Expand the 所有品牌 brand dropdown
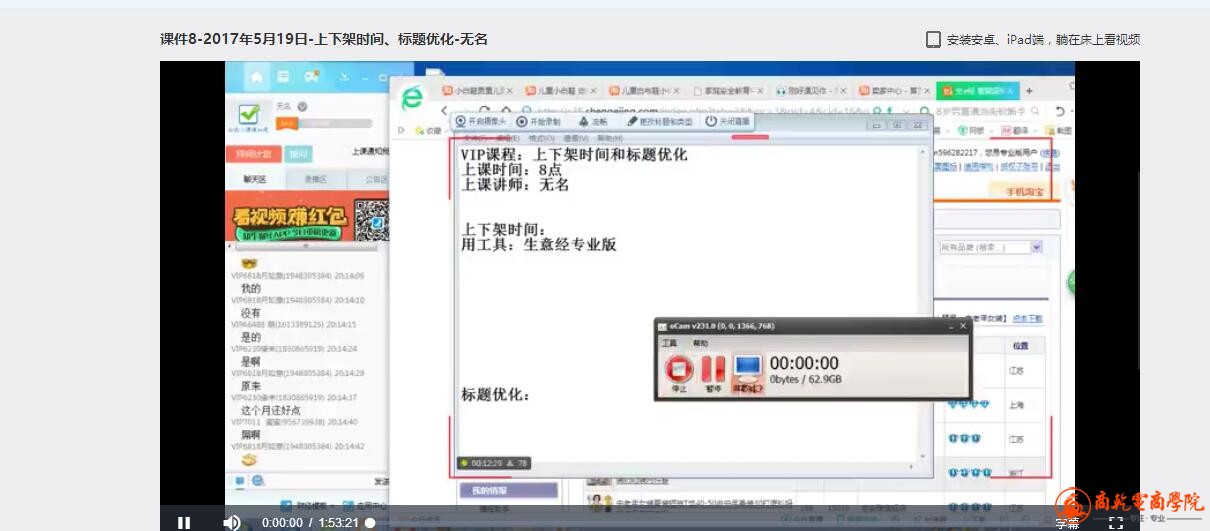 tap(1036, 247)
